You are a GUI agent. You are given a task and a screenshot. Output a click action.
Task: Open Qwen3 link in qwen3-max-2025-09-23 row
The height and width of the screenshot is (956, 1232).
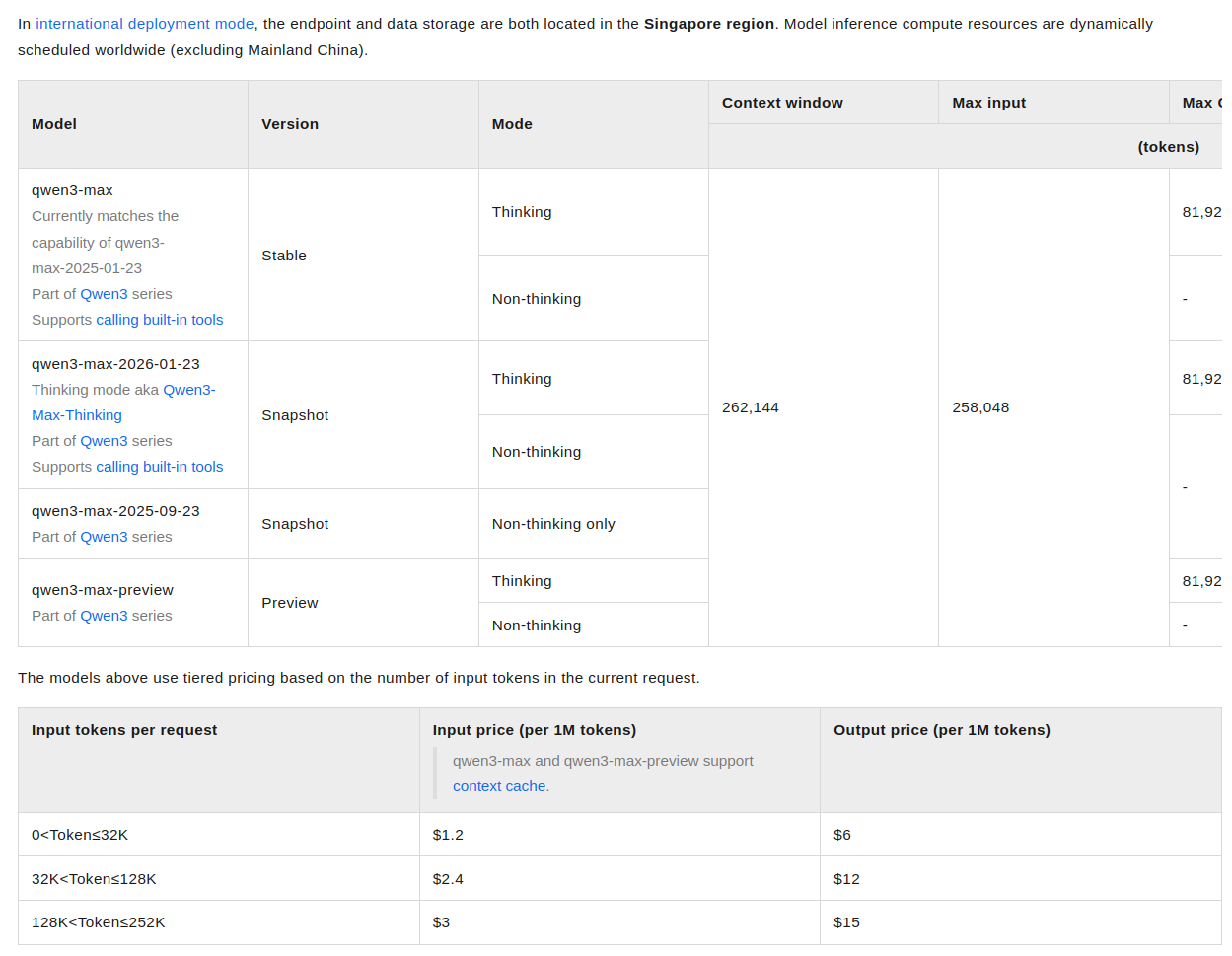pyautogui.click(x=104, y=537)
